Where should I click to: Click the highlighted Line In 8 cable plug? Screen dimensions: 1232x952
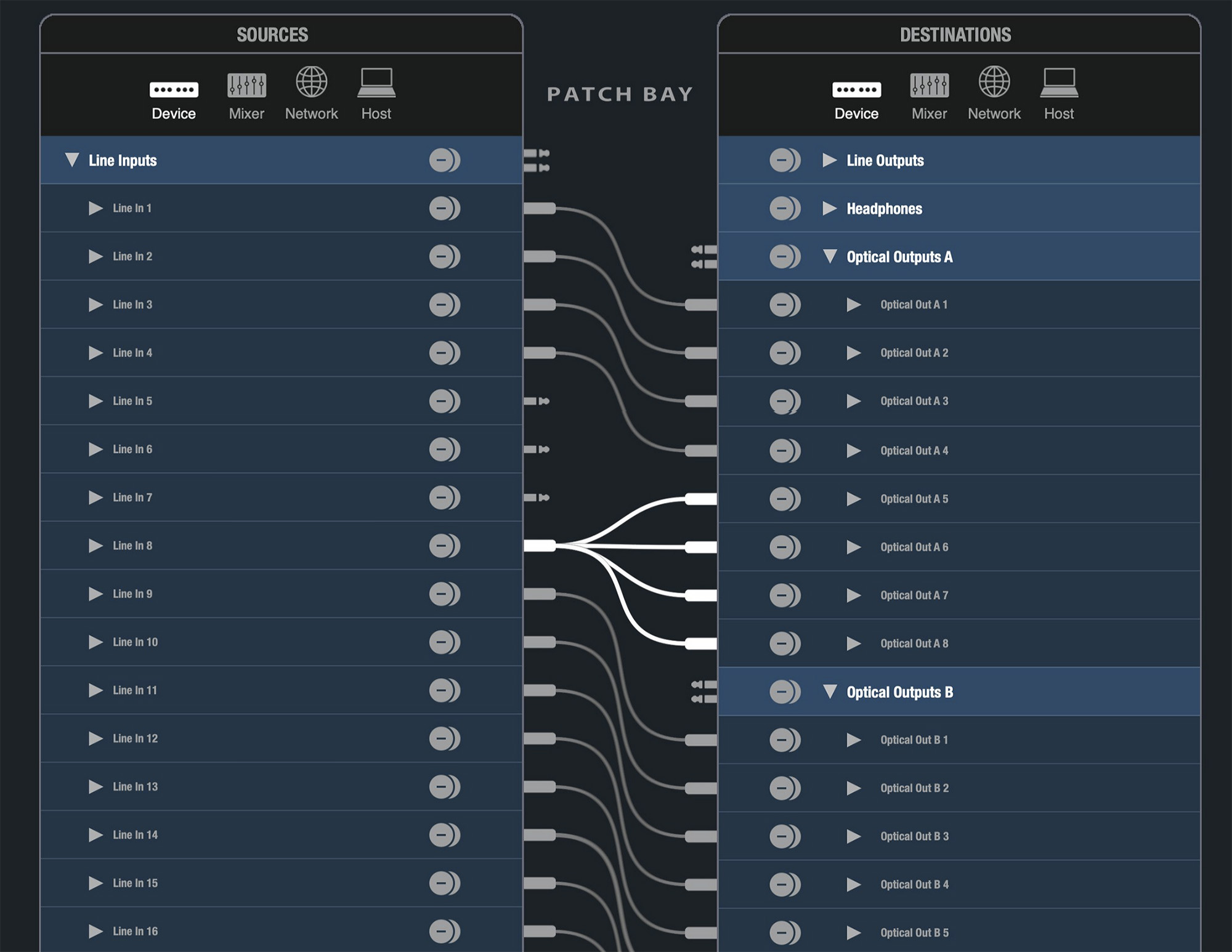click(540, 546)
